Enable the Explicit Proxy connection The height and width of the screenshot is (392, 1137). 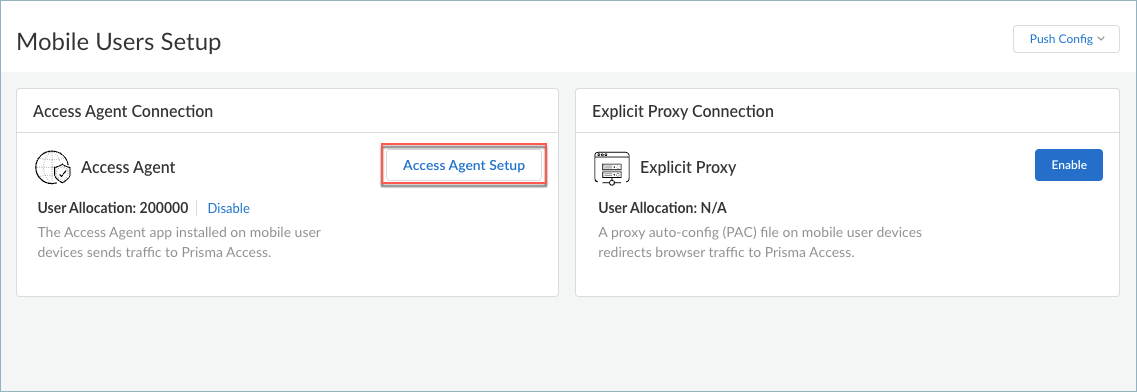(x=1069, y=164)
